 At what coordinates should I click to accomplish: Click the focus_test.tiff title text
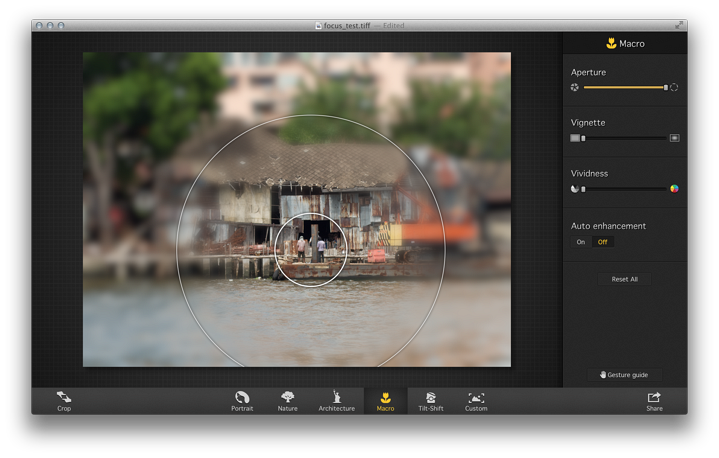pyautogui.click(x=347, y=26)
